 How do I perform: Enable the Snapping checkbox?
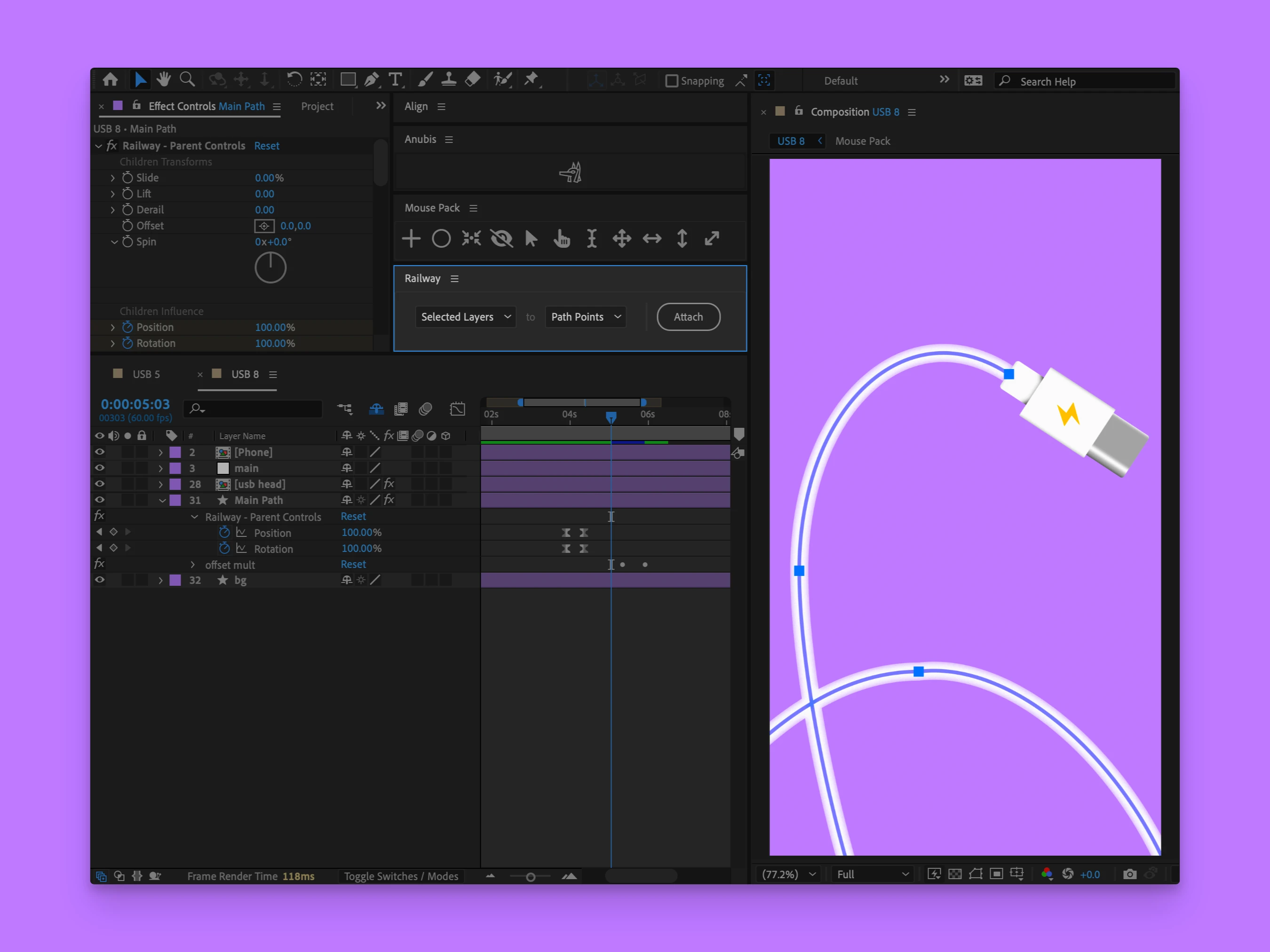click(671, 81)
